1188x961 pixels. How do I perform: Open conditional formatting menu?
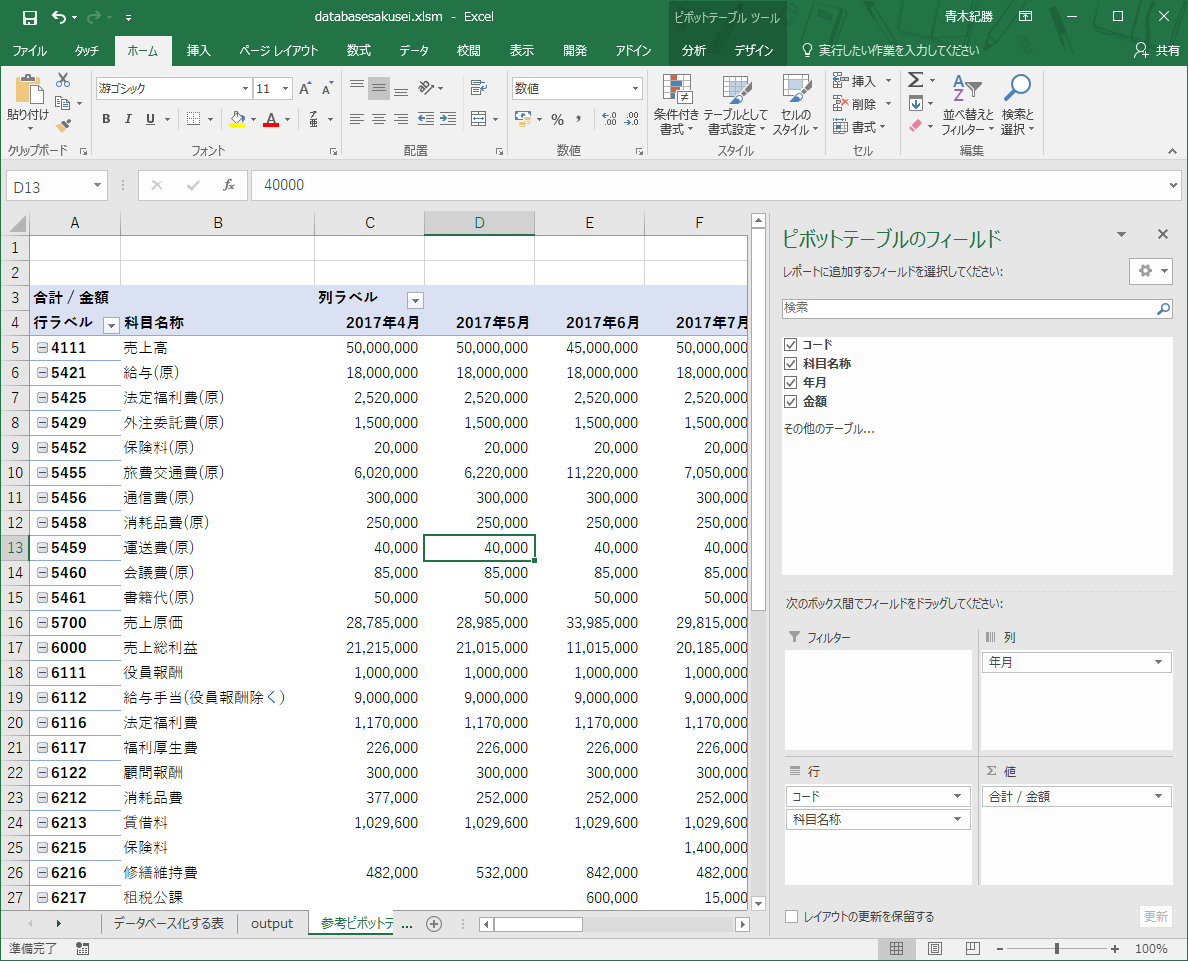click(x=676, y=106)
